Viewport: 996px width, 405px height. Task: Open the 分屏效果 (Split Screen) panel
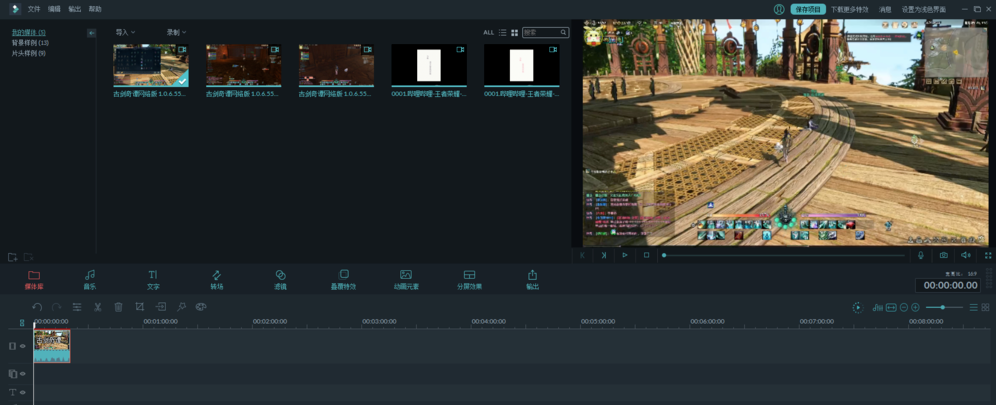pos(469,279)
